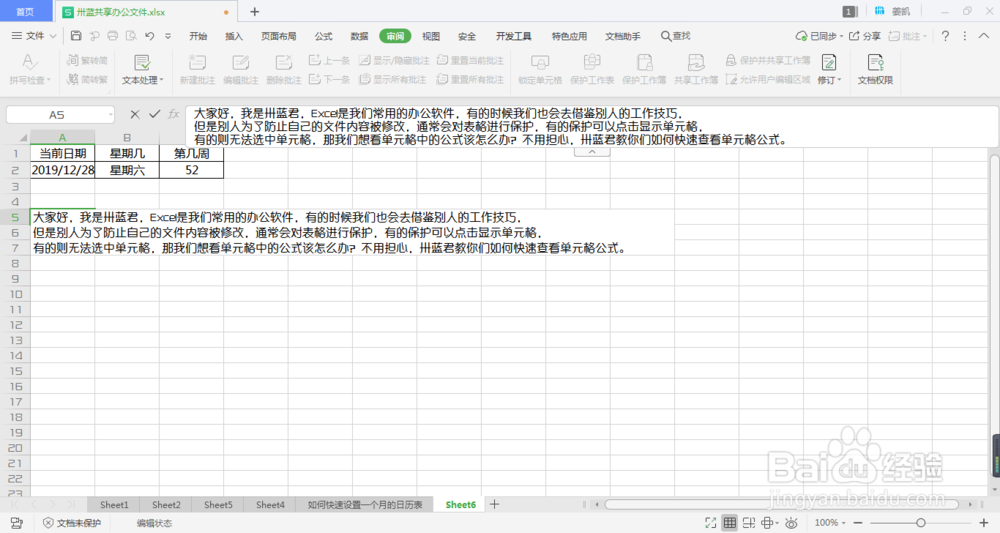The width and height of the screenshot is (1000, 533).
Task: Click 上一条 previous comment
Action: [x=329, y=60]
